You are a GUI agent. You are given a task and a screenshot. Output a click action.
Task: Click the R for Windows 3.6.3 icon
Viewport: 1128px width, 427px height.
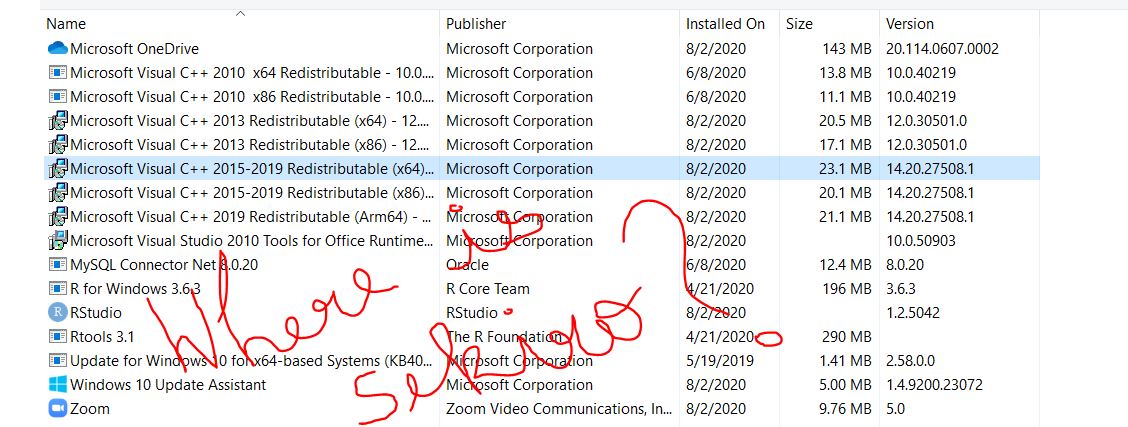[x=58, y=288]
